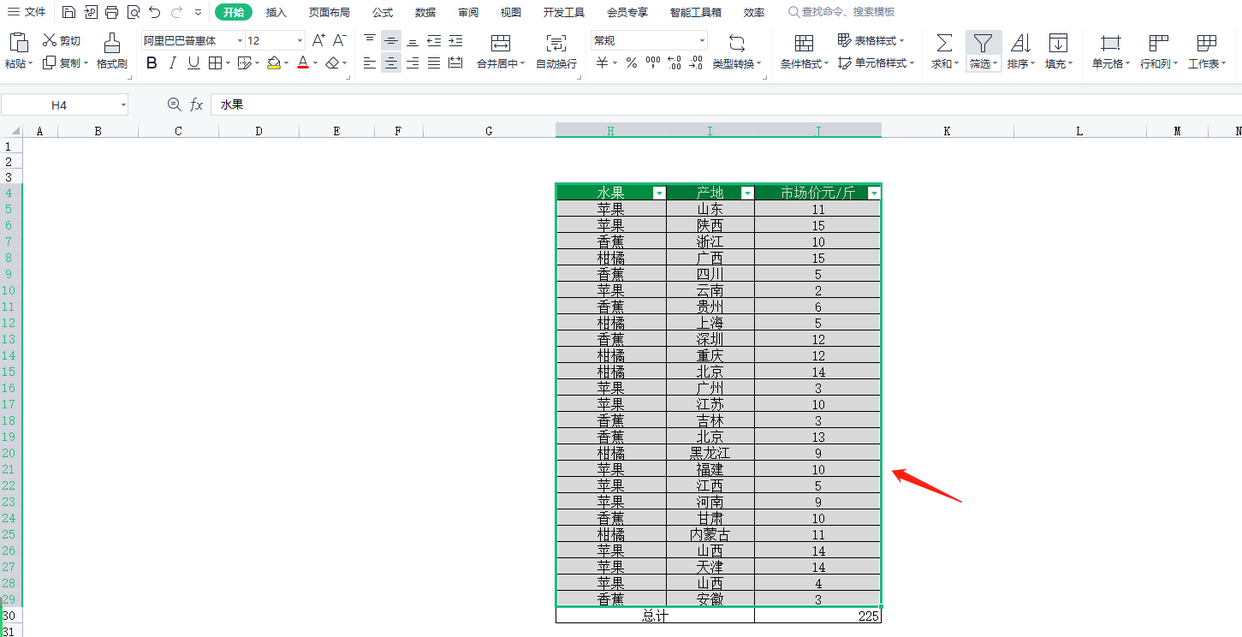Decrease font size with A- icon

click(x=340, y=41)
